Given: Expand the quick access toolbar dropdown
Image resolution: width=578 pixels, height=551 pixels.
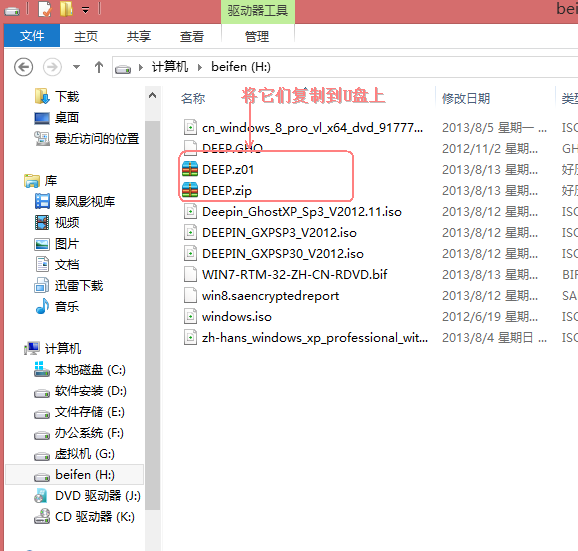Looking at the screenshot, I should pos(86,10).
